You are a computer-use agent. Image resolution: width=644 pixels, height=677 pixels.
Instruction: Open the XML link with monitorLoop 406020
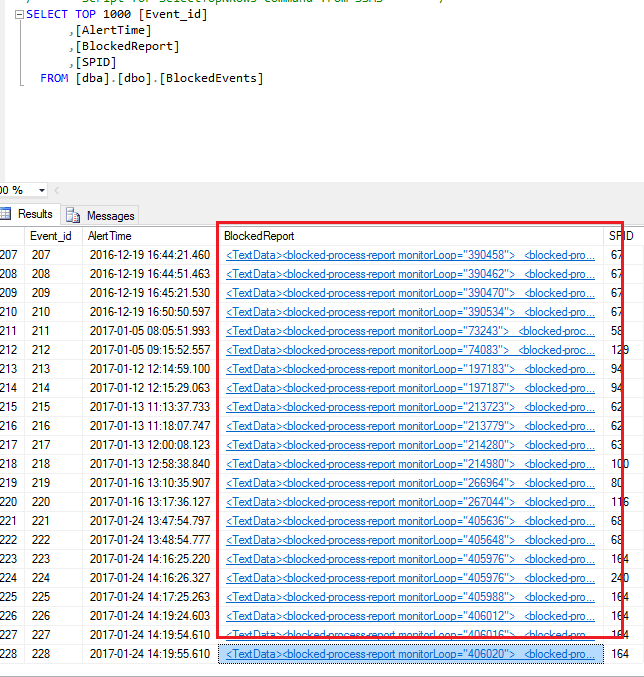click(x=410, y=654)
